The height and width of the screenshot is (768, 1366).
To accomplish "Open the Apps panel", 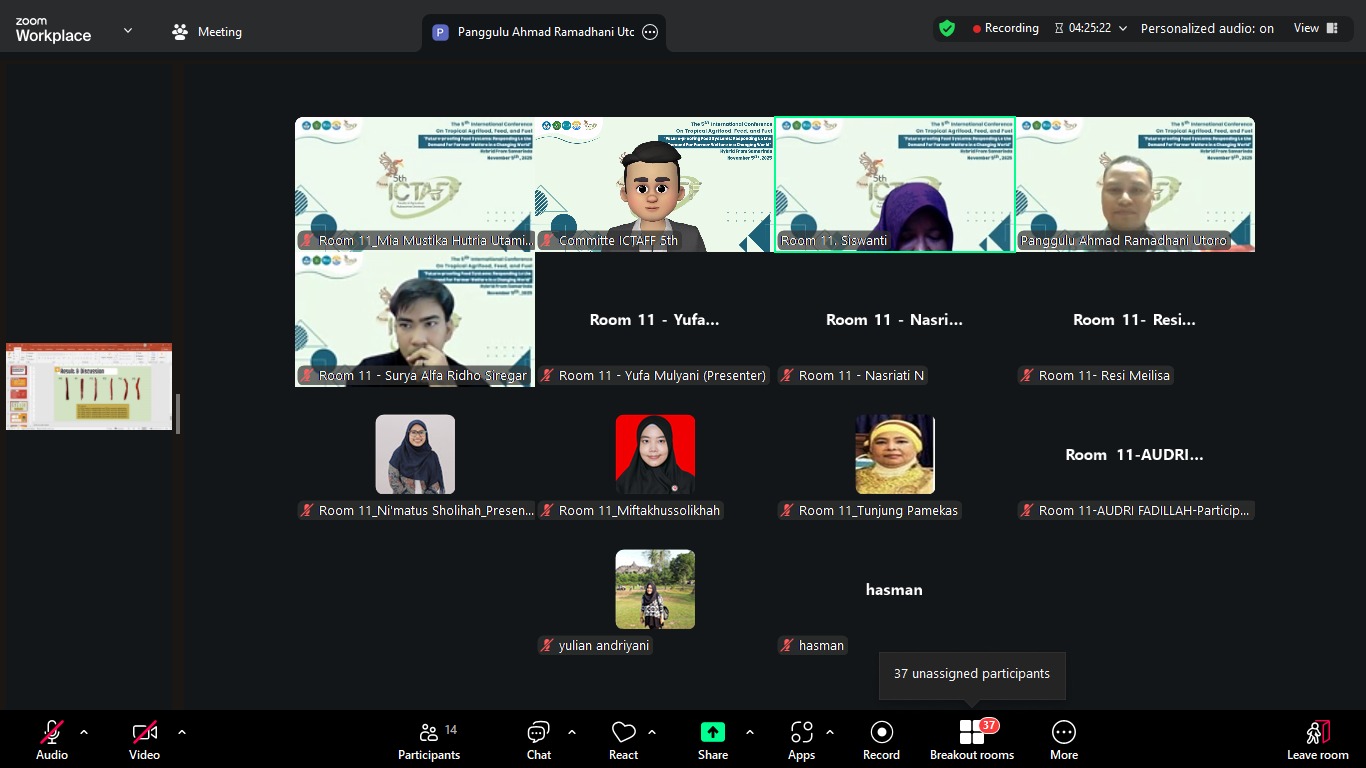I will point(801,740).
